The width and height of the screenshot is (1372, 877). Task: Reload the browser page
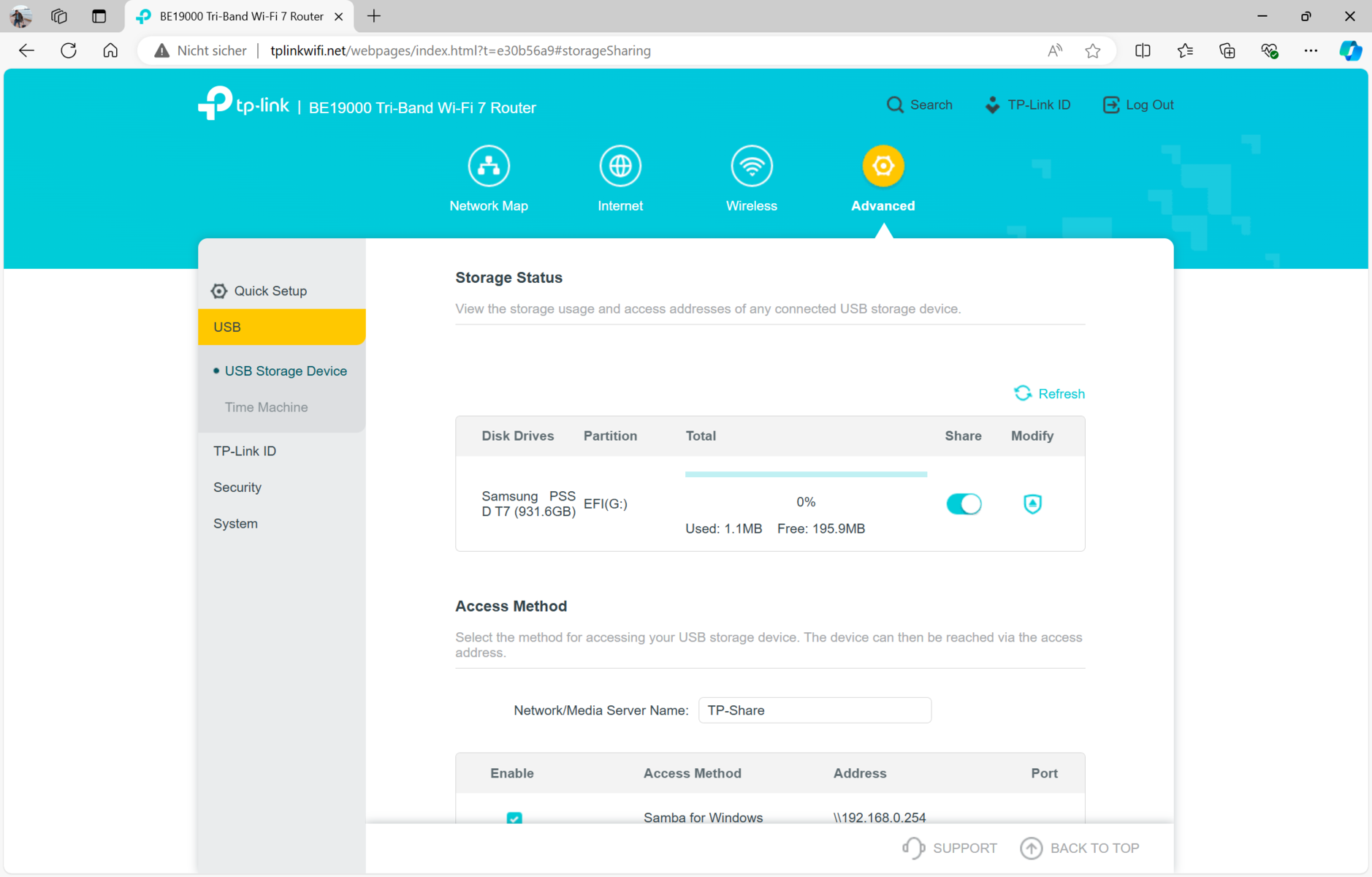click(x=69, y=50)
